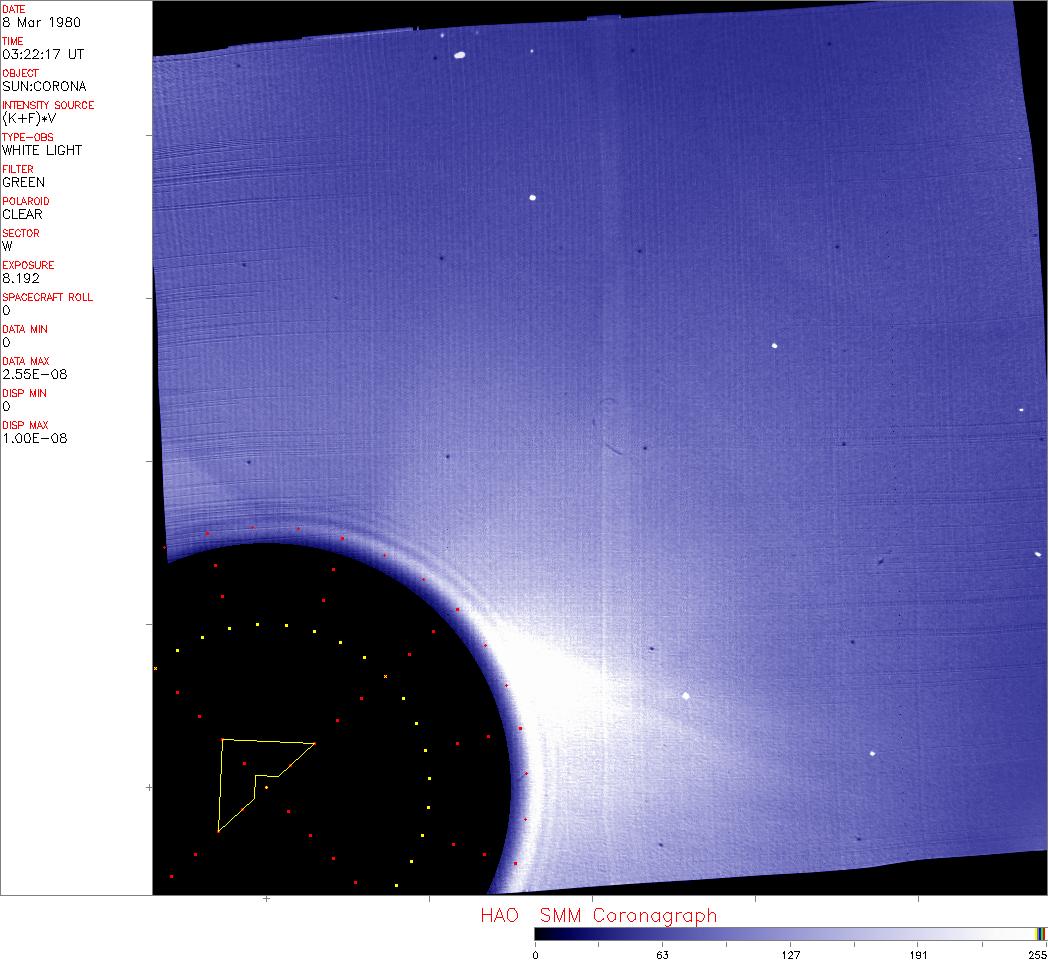The image size is (1048, 960).
Task: Click the "191" tick label under the colorbar
Action: click(x=918, y=954)
